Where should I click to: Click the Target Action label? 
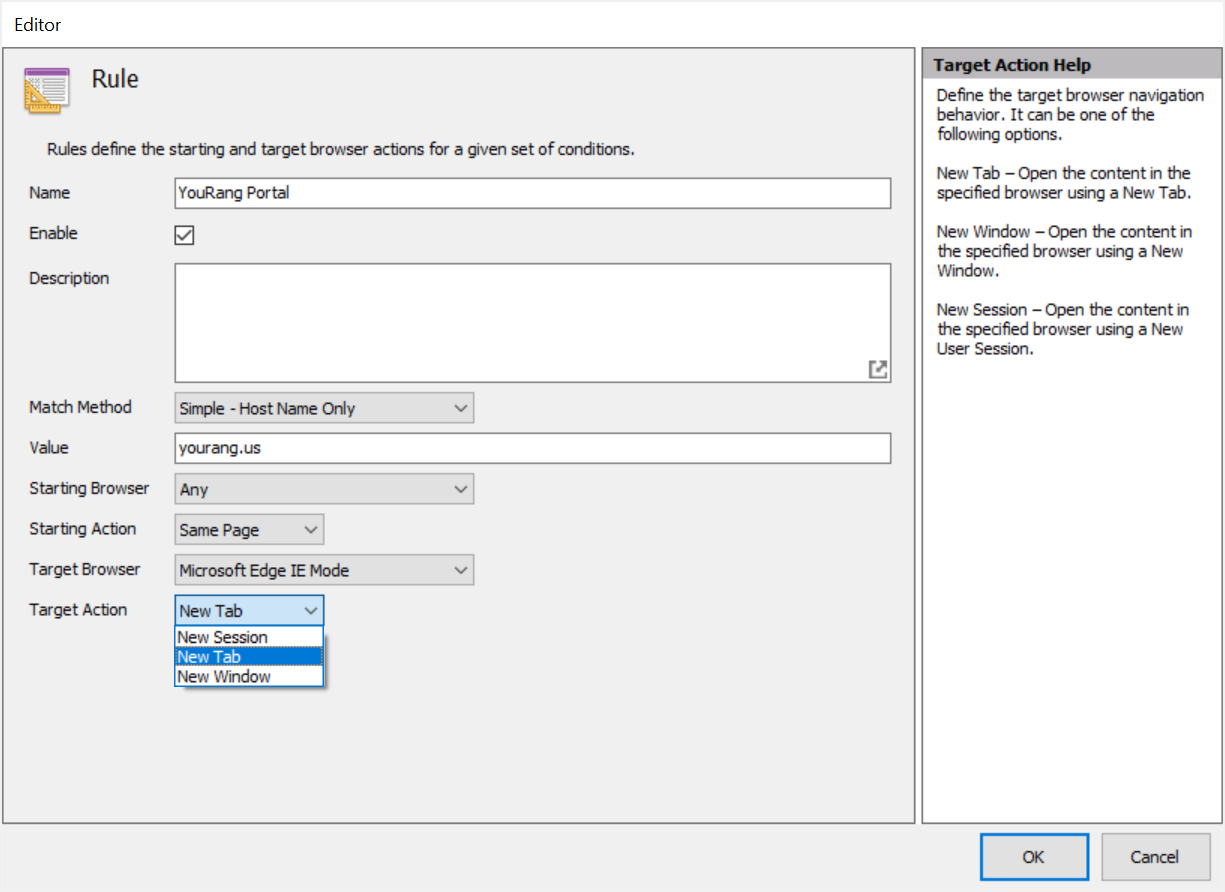tap(78, 610)
